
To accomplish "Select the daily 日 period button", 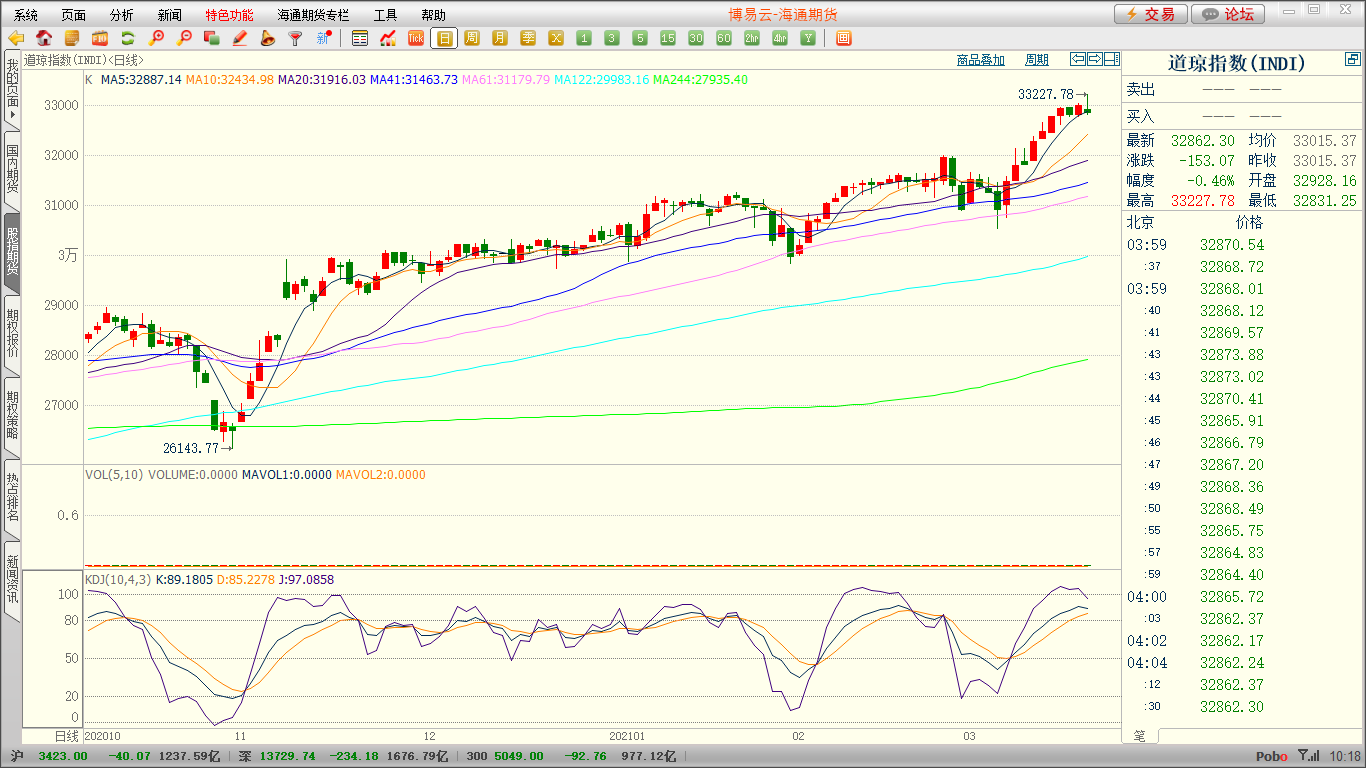I will 444,38.
